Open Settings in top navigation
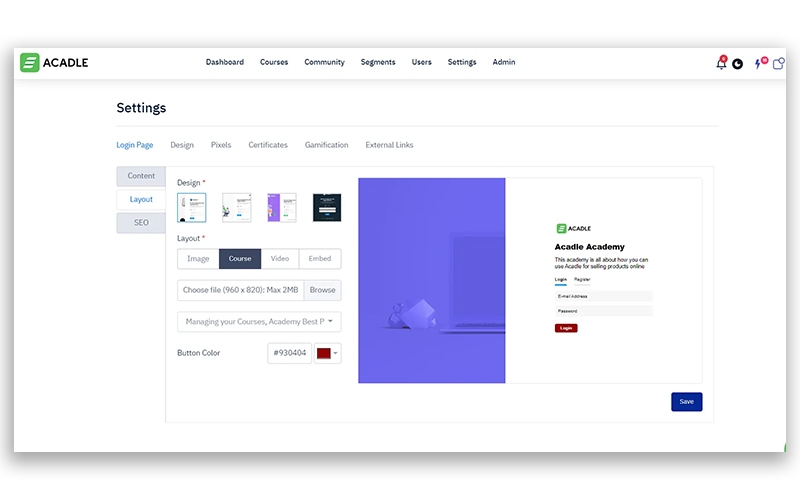Viewport: 800px width, 500px height. (462, 62)
